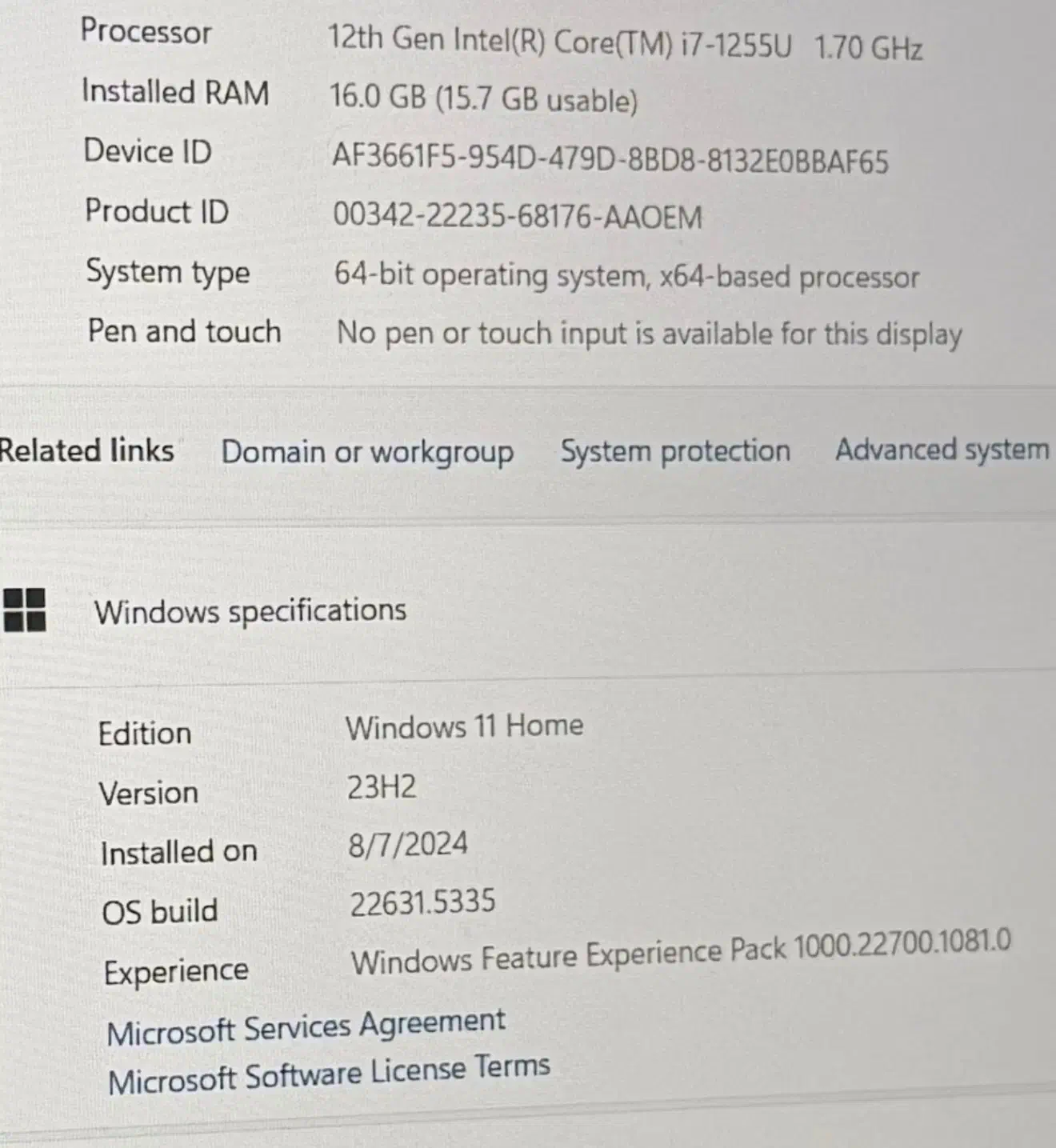This screenshot has width=1056, height=1148.
Task: Click the version value 23H2
Action: point(382,787)
